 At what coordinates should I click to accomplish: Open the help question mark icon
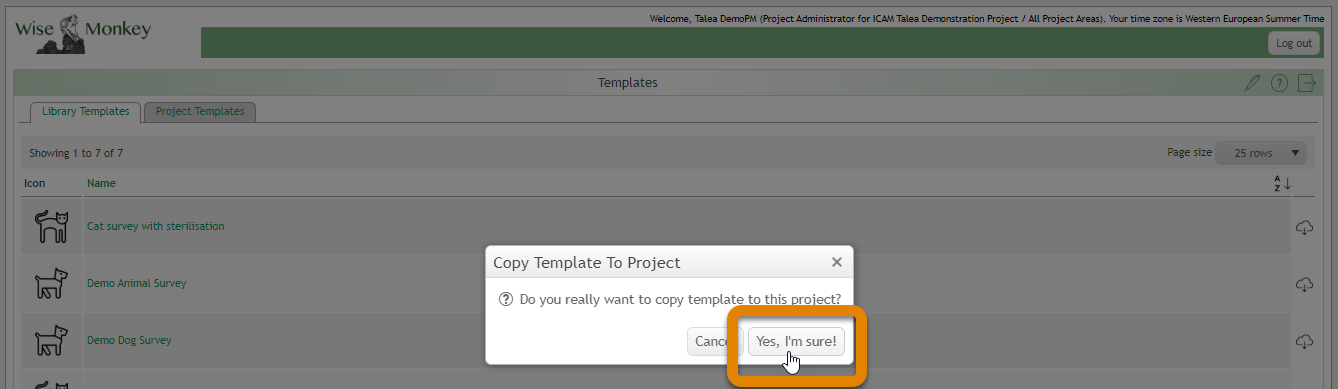pyautogui.click(x=1279, y=83)
